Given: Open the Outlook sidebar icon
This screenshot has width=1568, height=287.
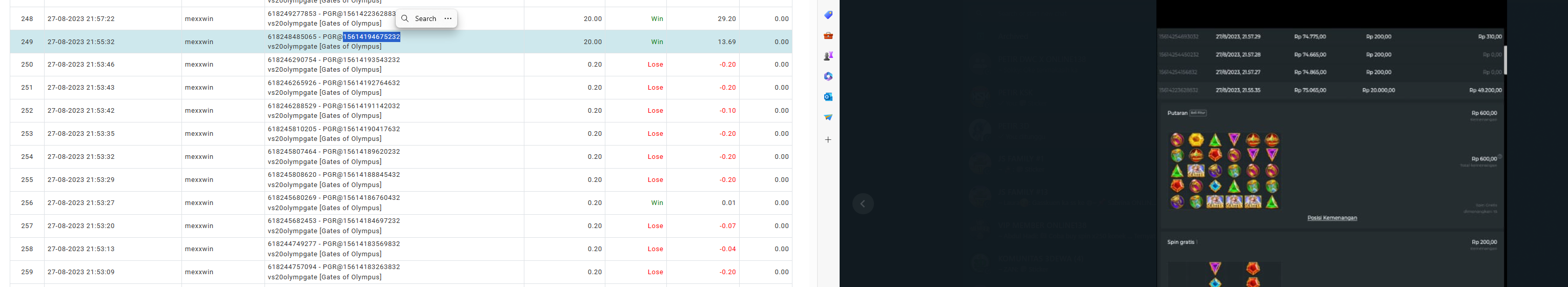Looking at the screenshot, I should pyautogui.click(x=828, y=97).
